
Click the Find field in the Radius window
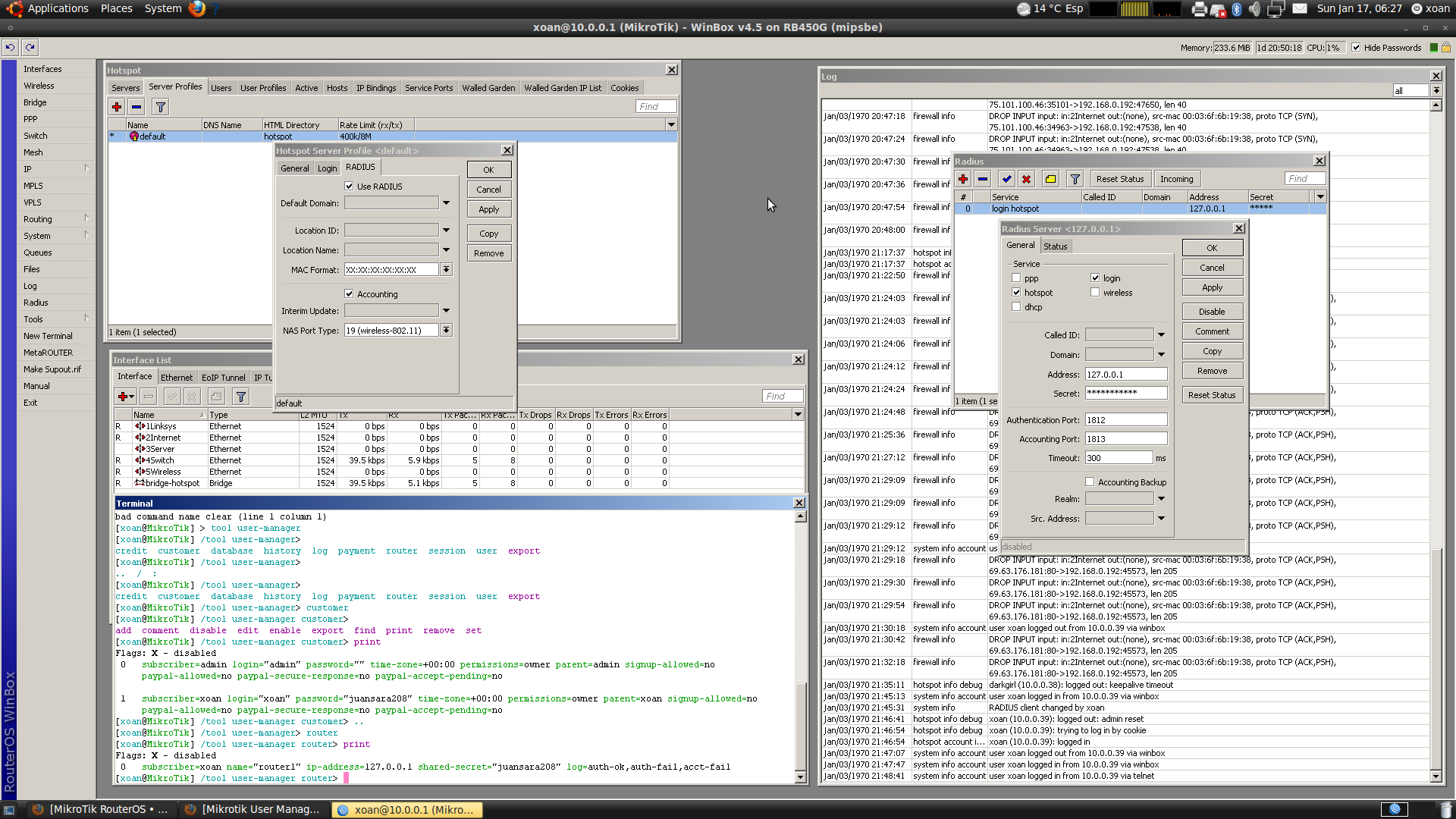click(x=1304, y=178)
